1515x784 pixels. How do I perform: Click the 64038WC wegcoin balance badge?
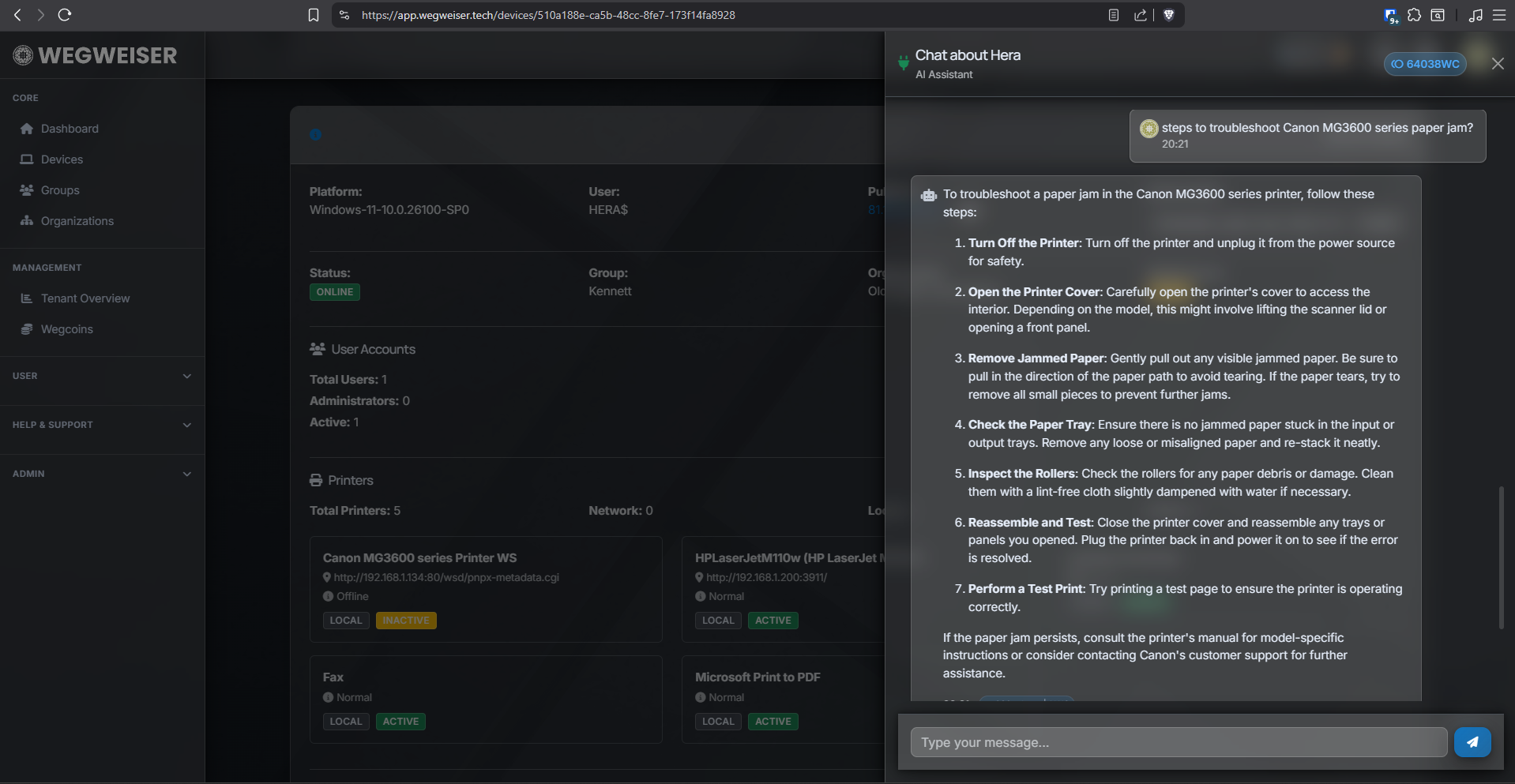pyautogui.click(x=1425, y=64)
